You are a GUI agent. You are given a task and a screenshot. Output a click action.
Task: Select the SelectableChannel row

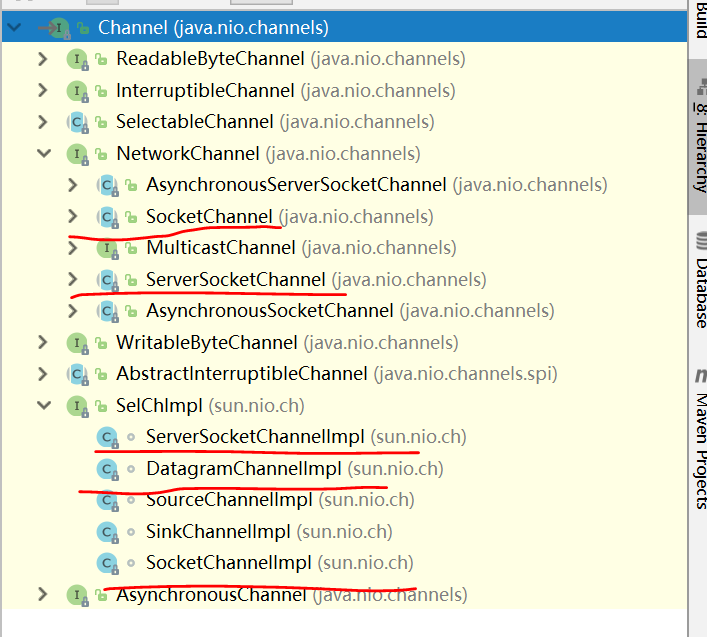tap(344, 122)
